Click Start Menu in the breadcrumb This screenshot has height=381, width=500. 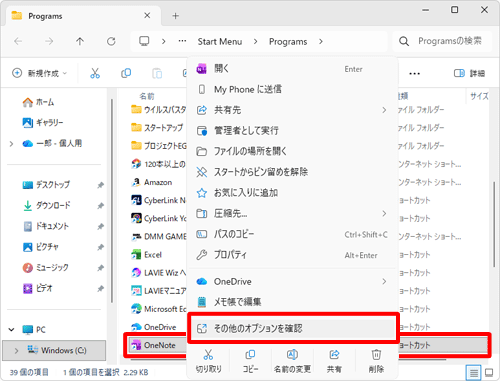point(220,42)
